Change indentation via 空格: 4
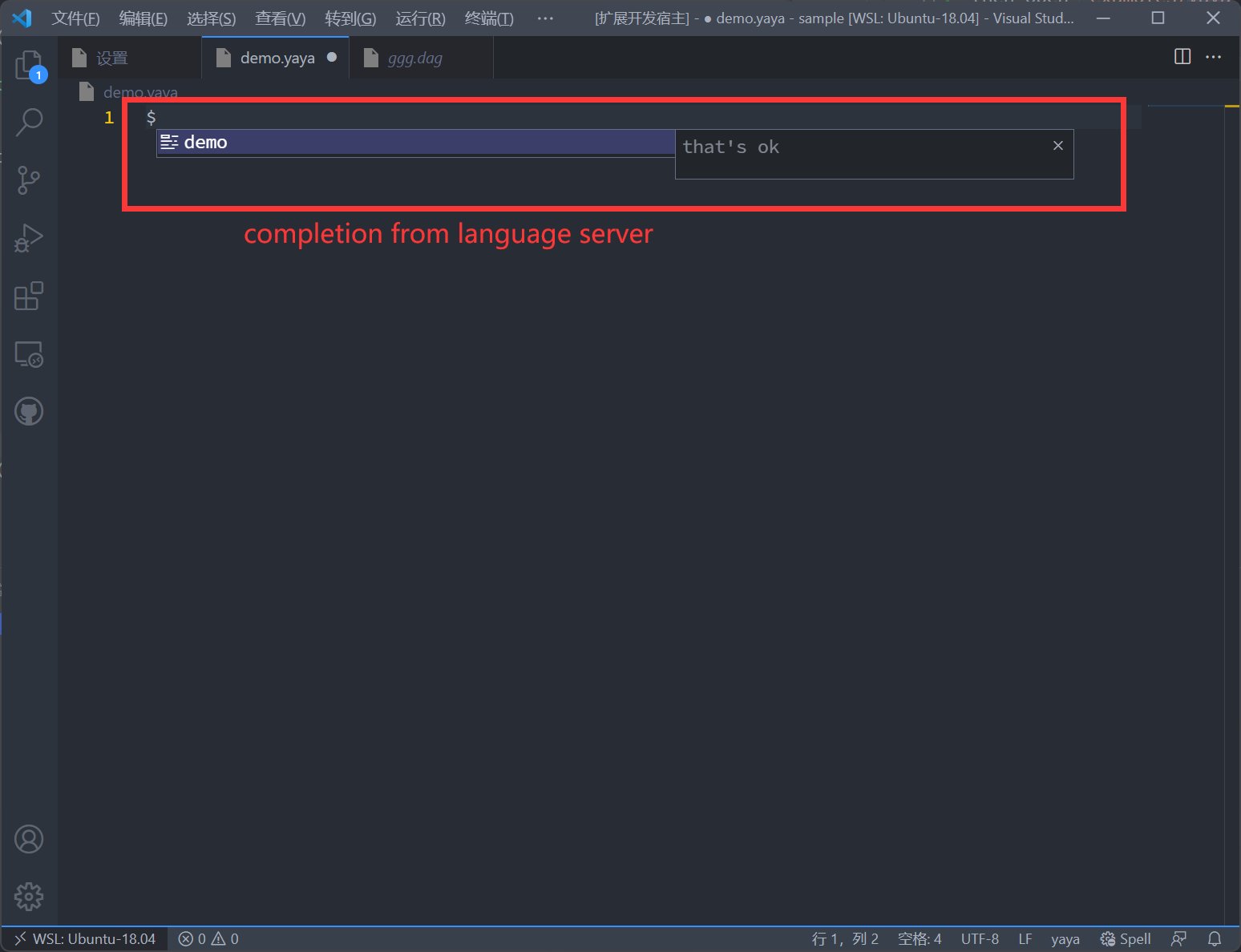This screenshot has height=952, width=1241. click(x=920, y=939)
